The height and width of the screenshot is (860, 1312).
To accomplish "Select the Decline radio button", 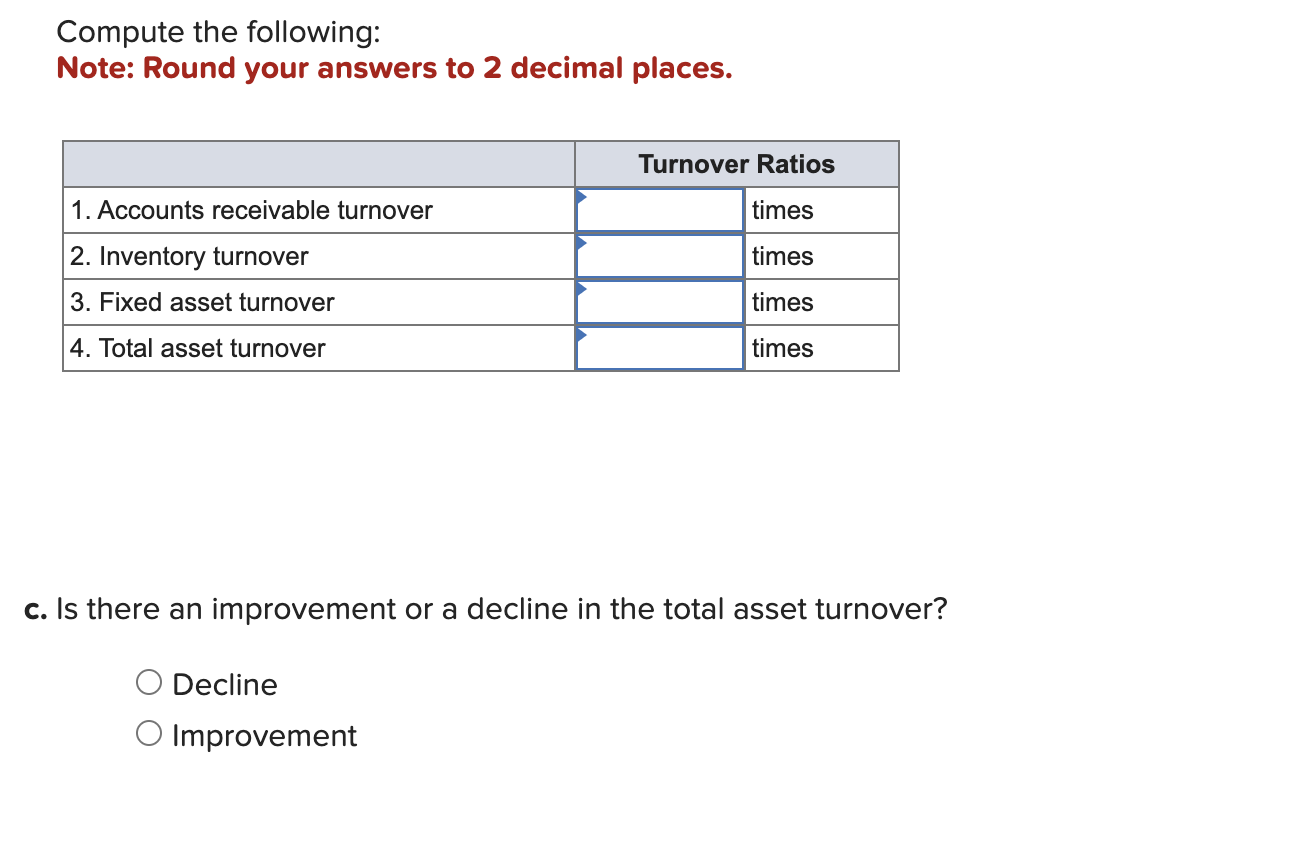I will 148,682.
